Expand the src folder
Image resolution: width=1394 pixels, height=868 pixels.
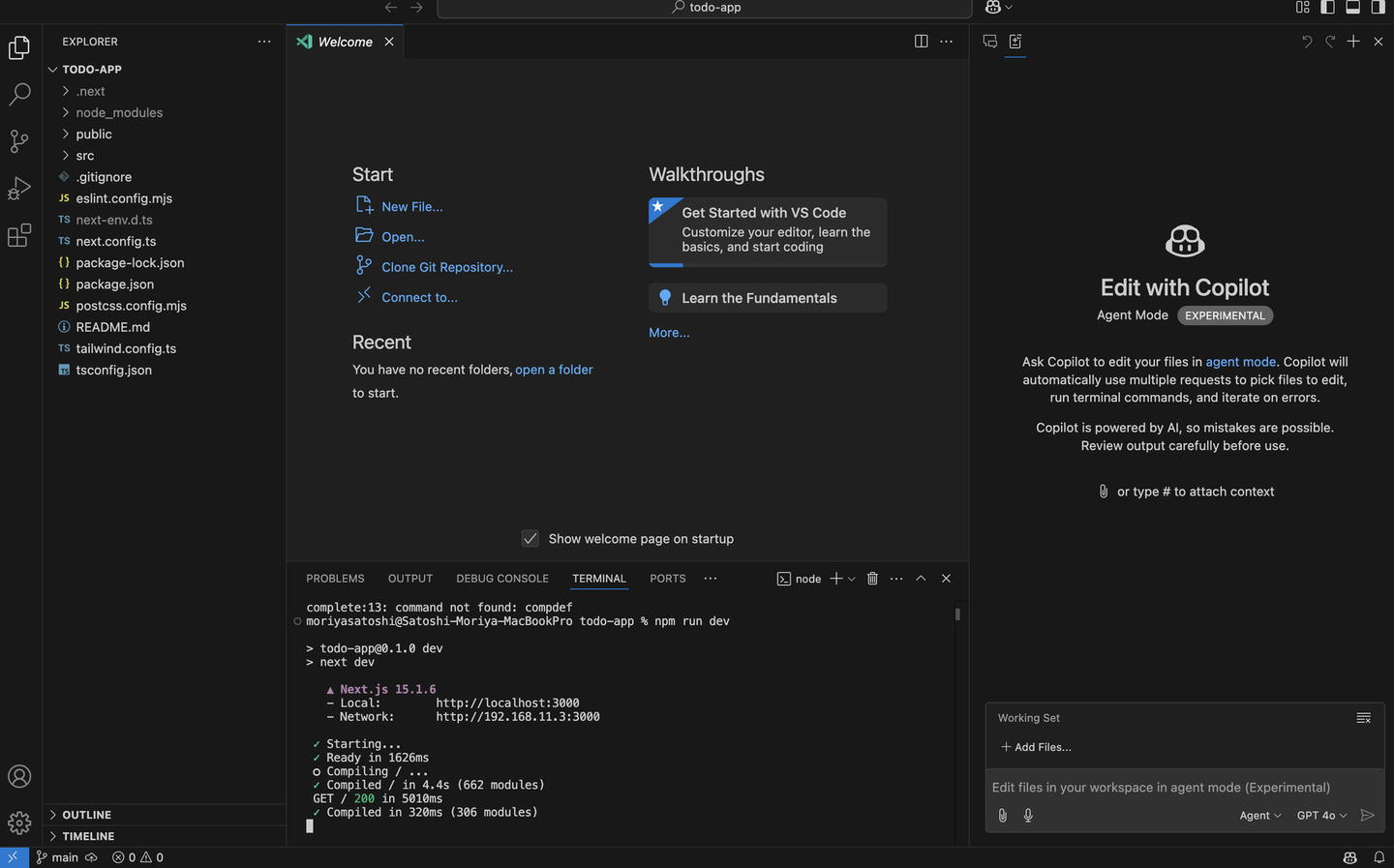pos(85,156)
